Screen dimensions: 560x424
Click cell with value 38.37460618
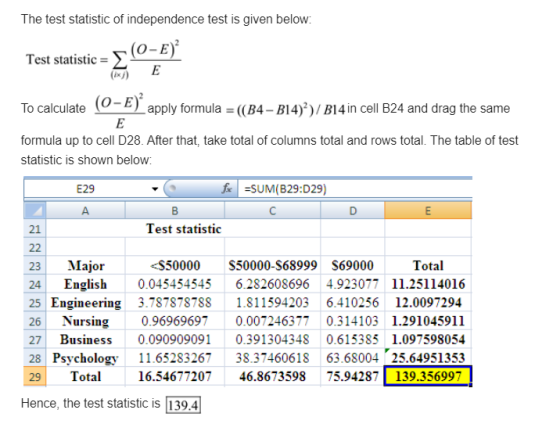(x=272, y=358)
